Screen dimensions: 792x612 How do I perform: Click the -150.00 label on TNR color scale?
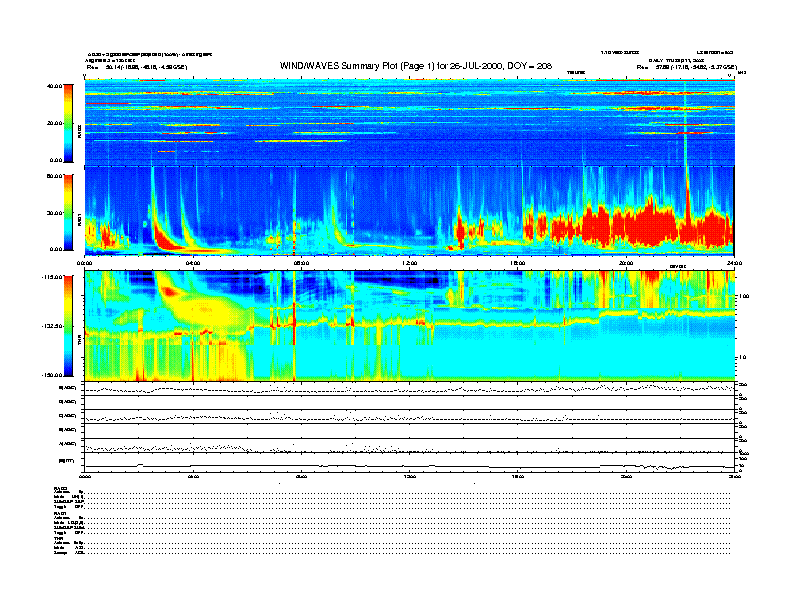point(52,375)
